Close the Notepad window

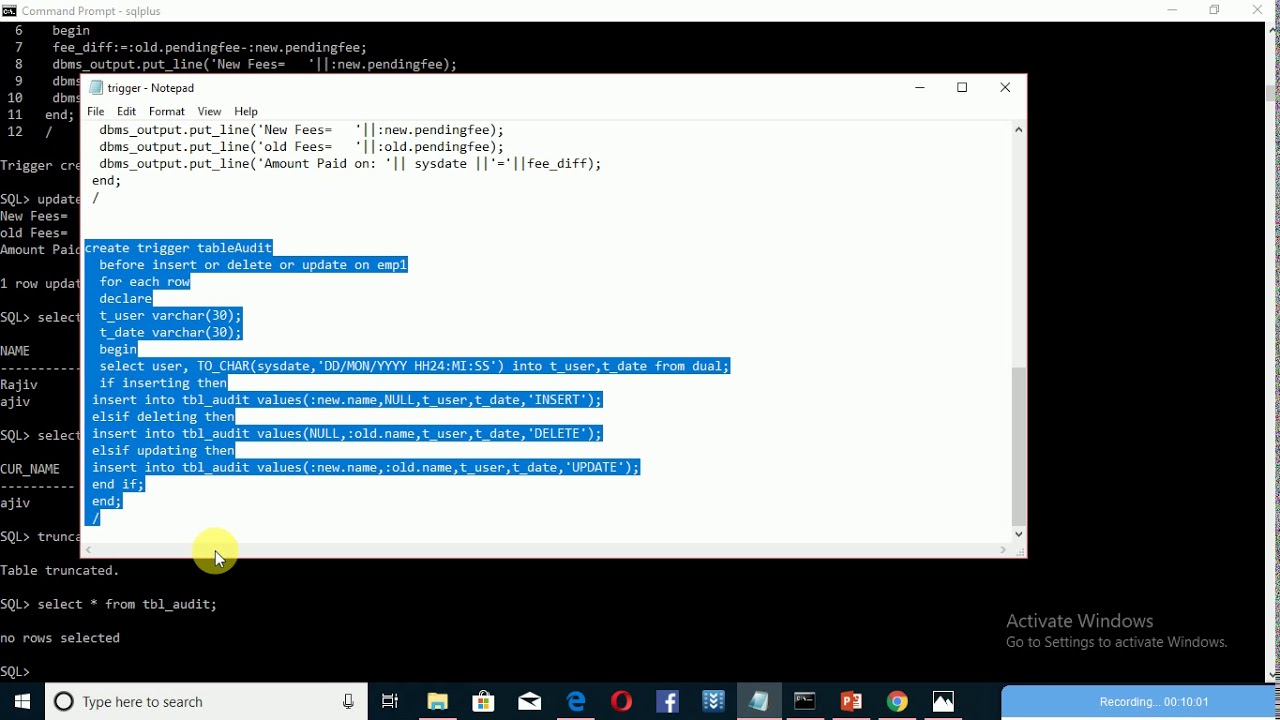1006,88
